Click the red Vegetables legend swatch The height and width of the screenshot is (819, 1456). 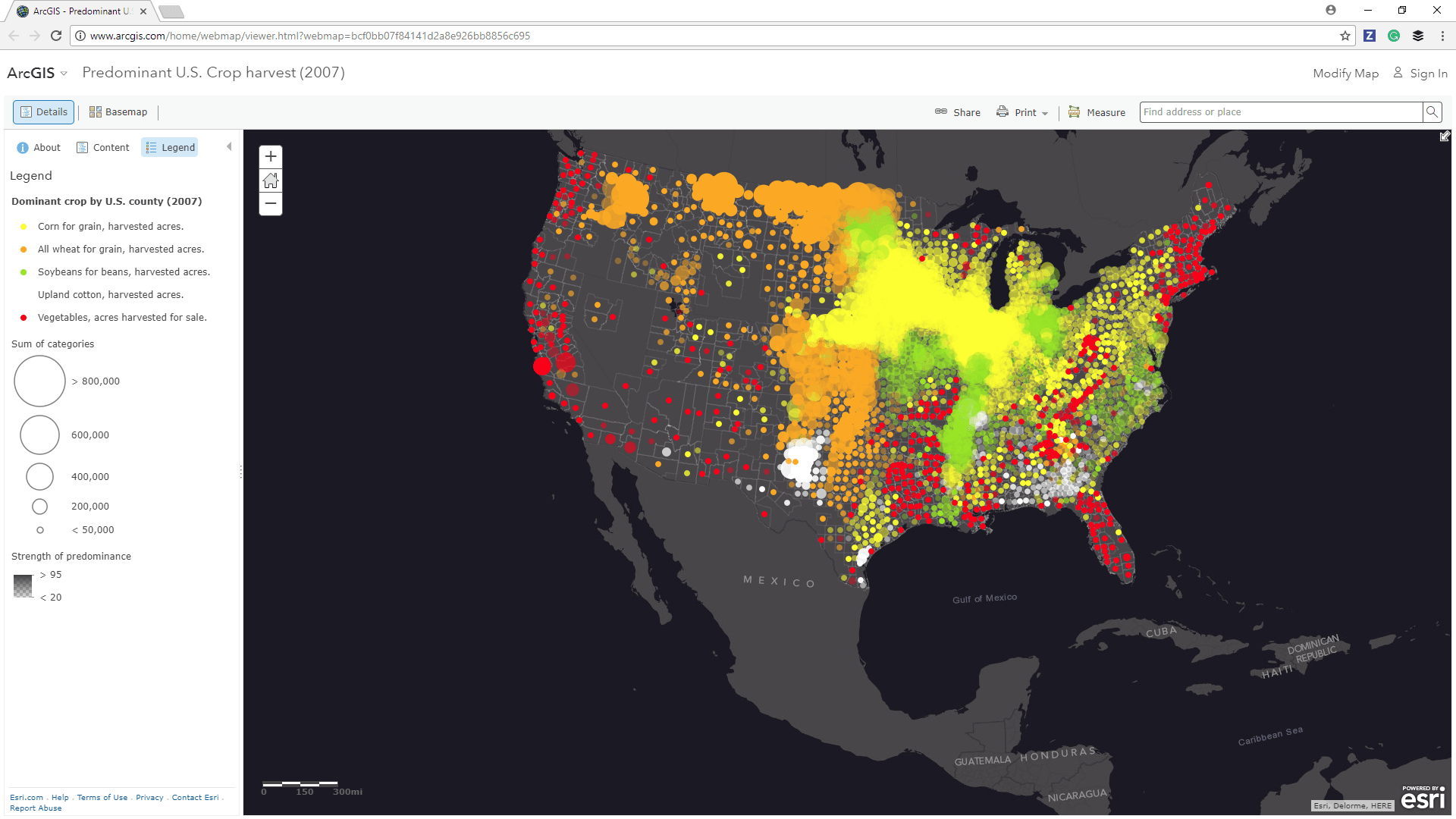click(24, 318)
